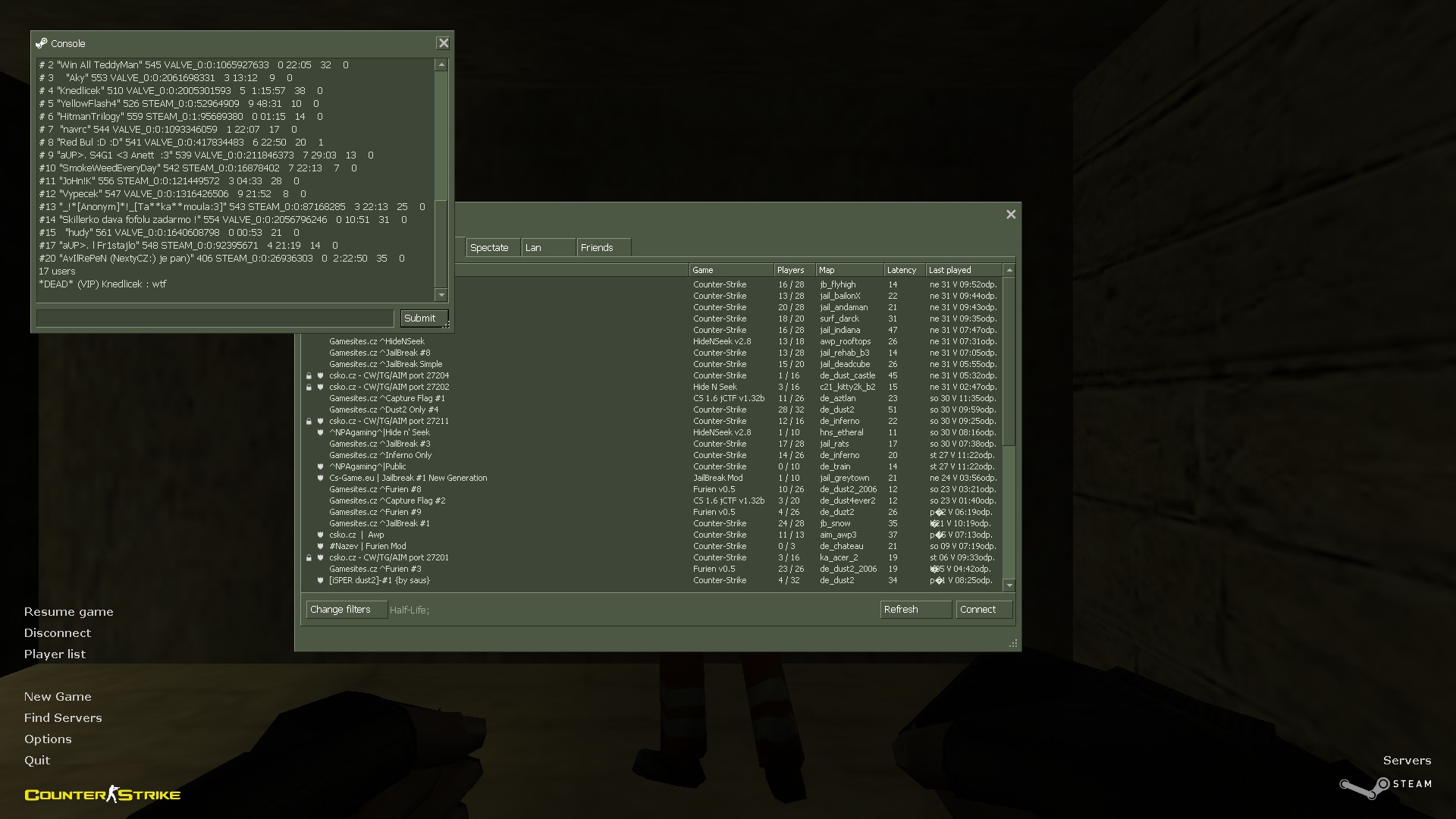Screen dimensions: 1456x819
Task: Click VAC shield icon beside ^NPAgaming^|Hide n' Seek
Action: tap(320, 433)
